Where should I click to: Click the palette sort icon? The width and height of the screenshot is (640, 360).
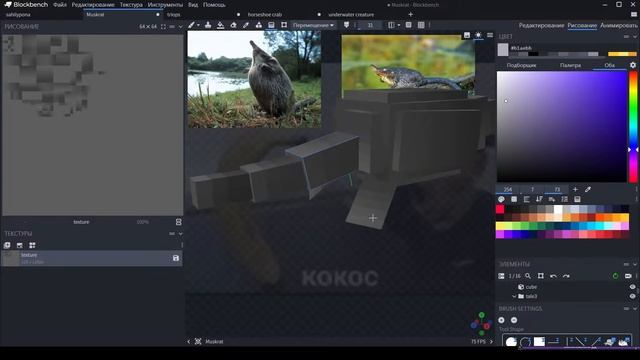point(539,199)
